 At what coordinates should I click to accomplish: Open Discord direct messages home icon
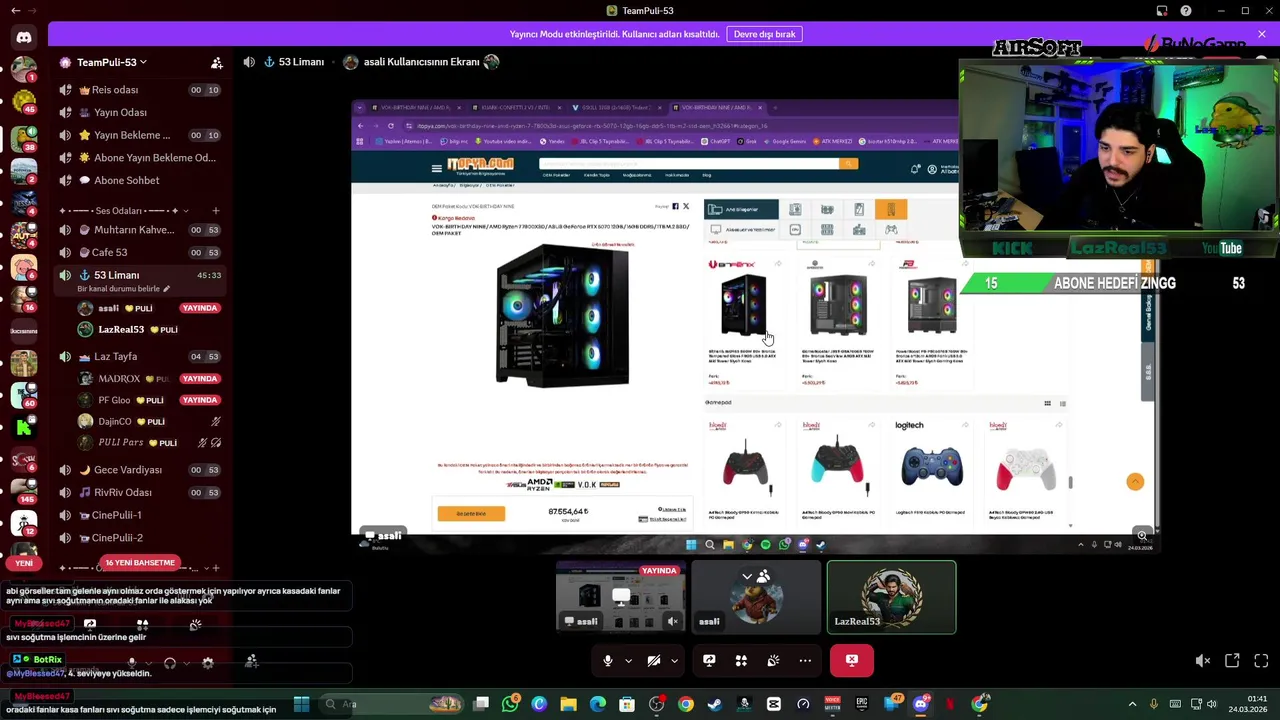click(x=24, y=38)
